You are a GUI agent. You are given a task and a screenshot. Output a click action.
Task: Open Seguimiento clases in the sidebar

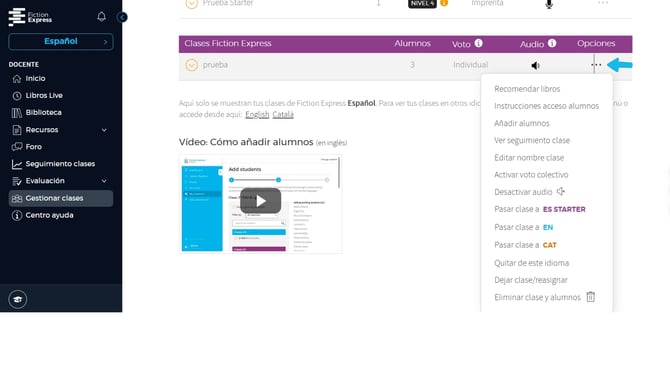click(61, 164)
